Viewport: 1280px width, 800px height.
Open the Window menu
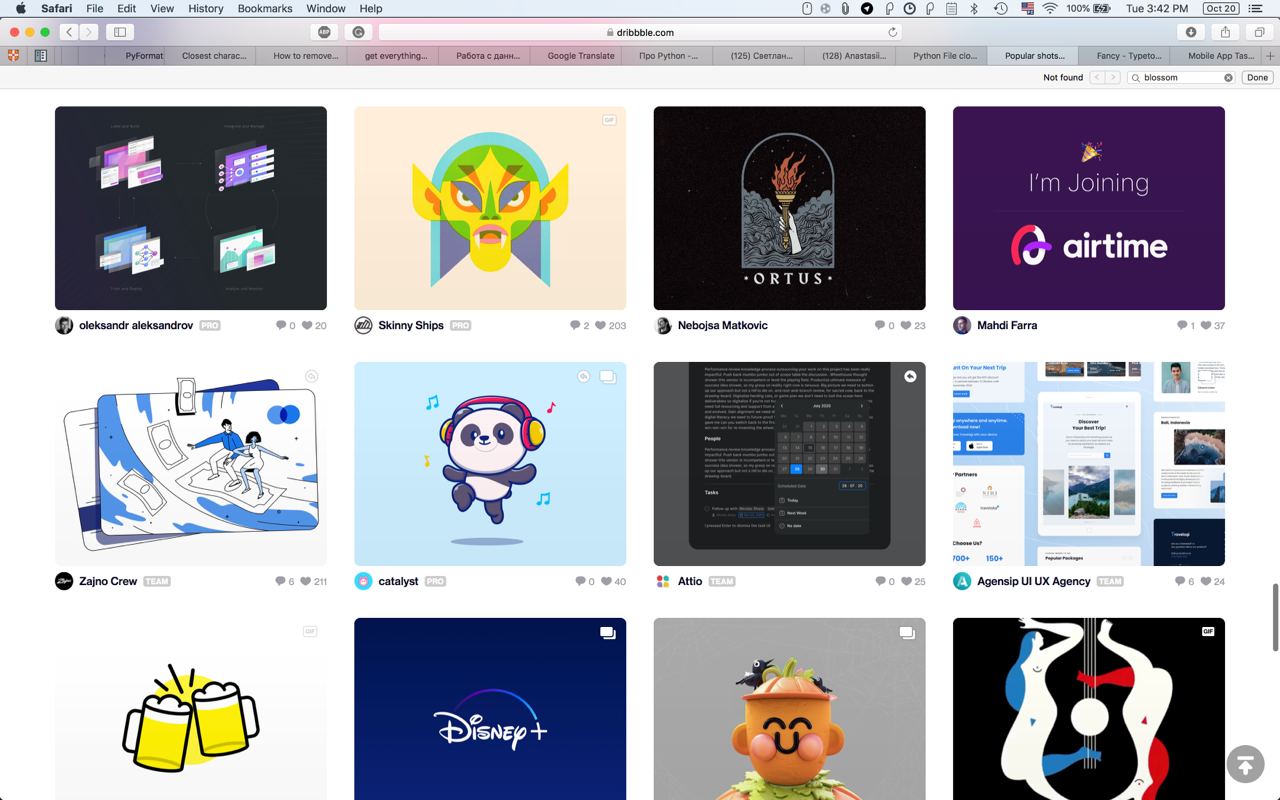coord(326,8)
